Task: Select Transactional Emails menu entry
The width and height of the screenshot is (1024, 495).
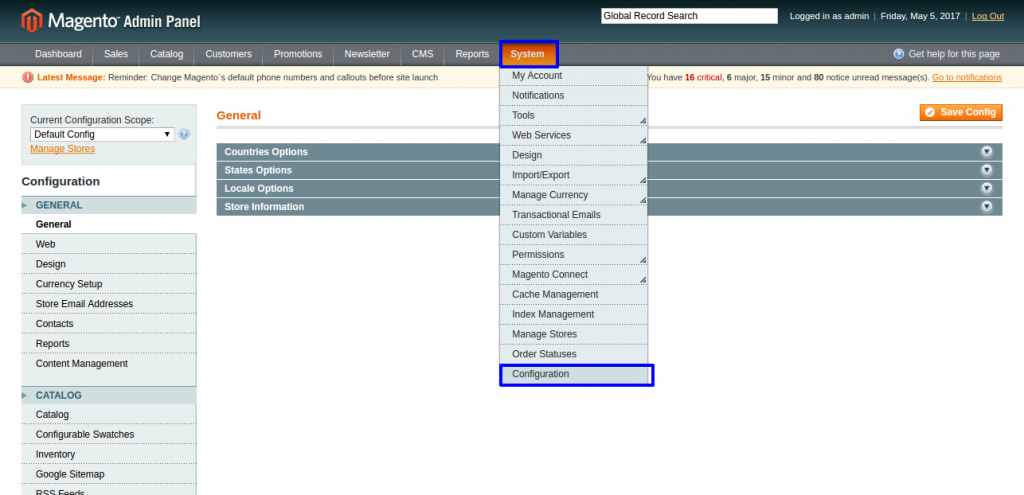Action: [x=574, y=215]
